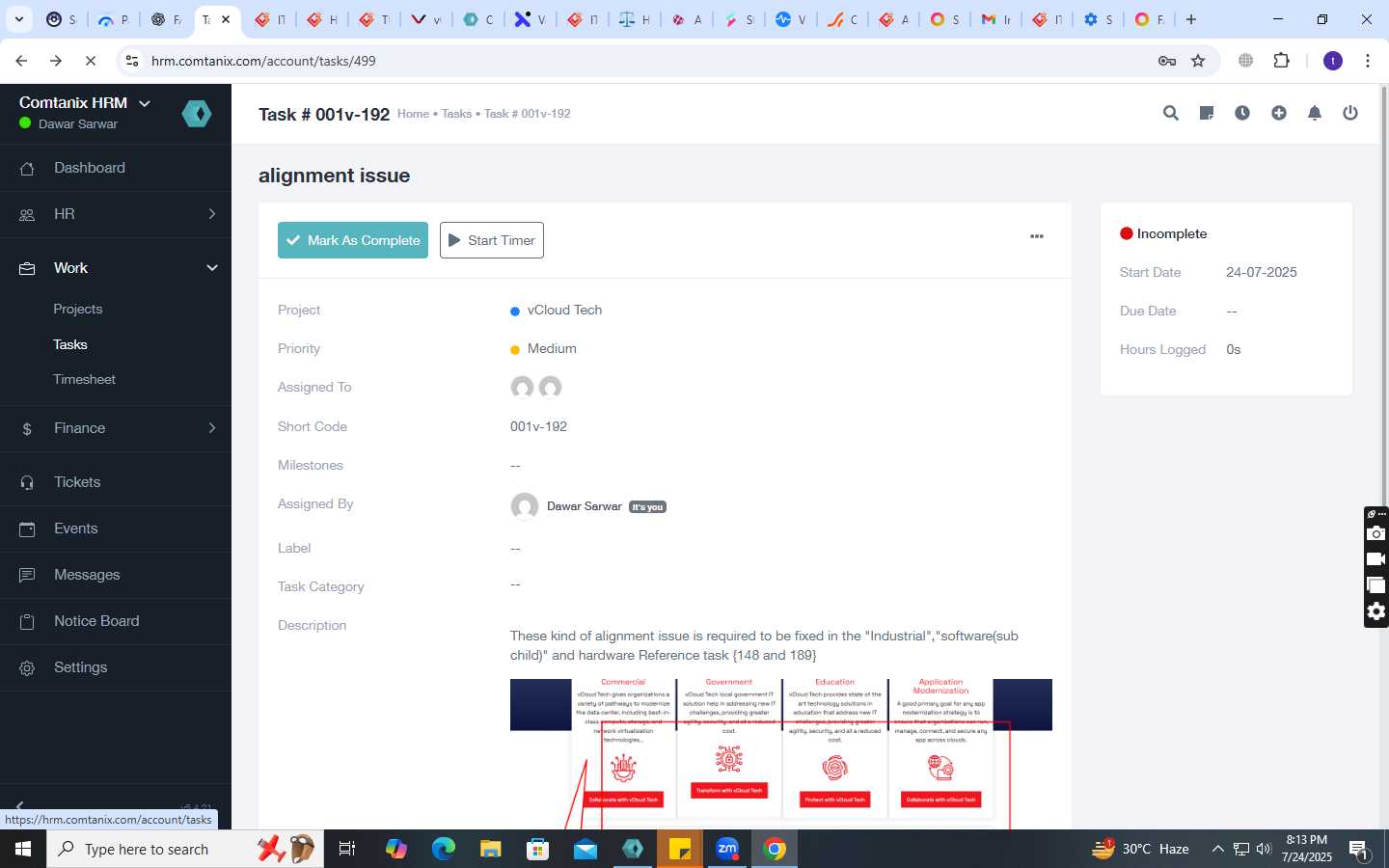Click the Dawar Sarwar name link
This screenshot has width=1389, height=868.
click(x=585, y=506)
